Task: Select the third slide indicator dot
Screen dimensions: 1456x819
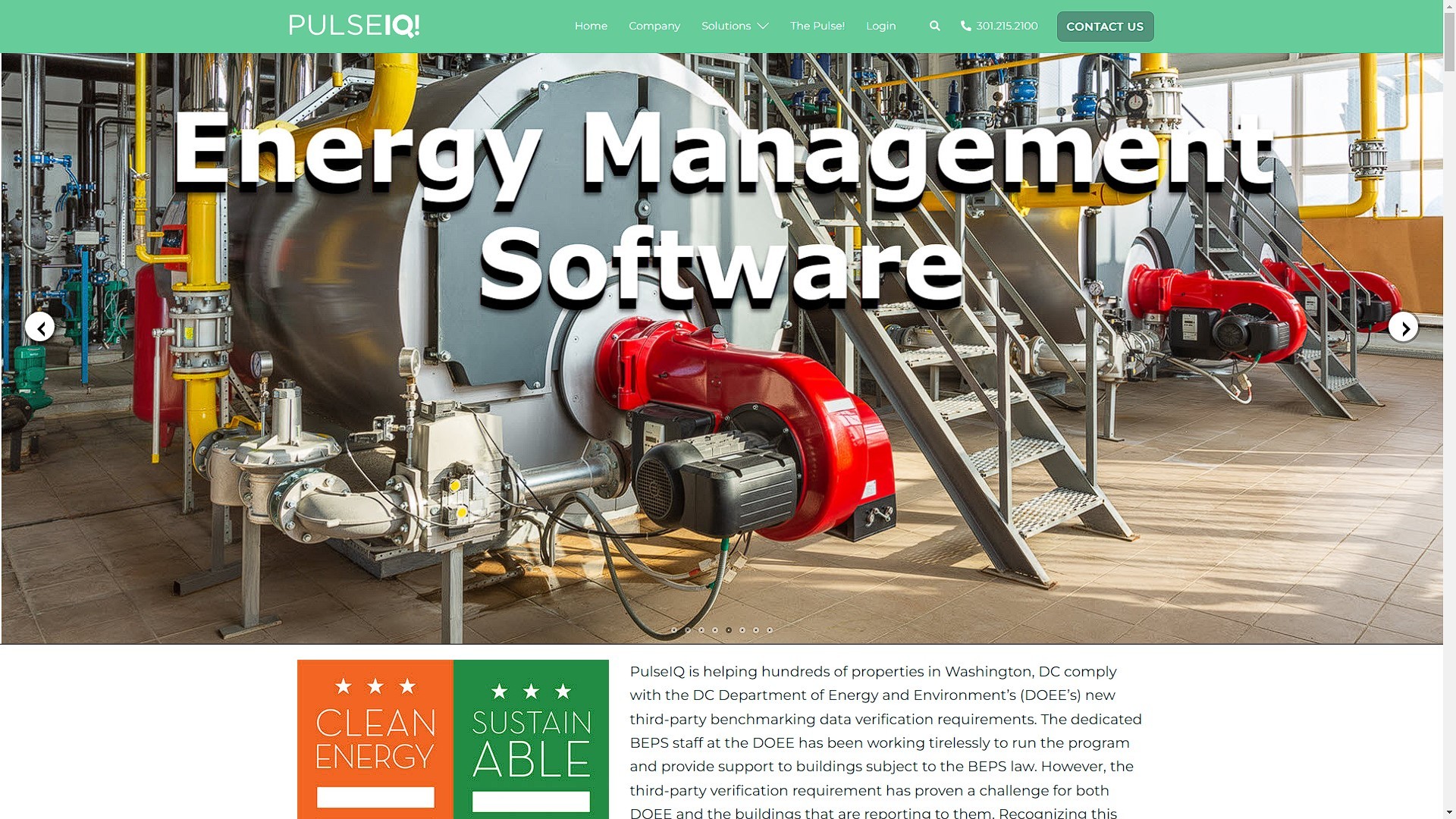Action: pyautogui.click(x=701, y=630)
